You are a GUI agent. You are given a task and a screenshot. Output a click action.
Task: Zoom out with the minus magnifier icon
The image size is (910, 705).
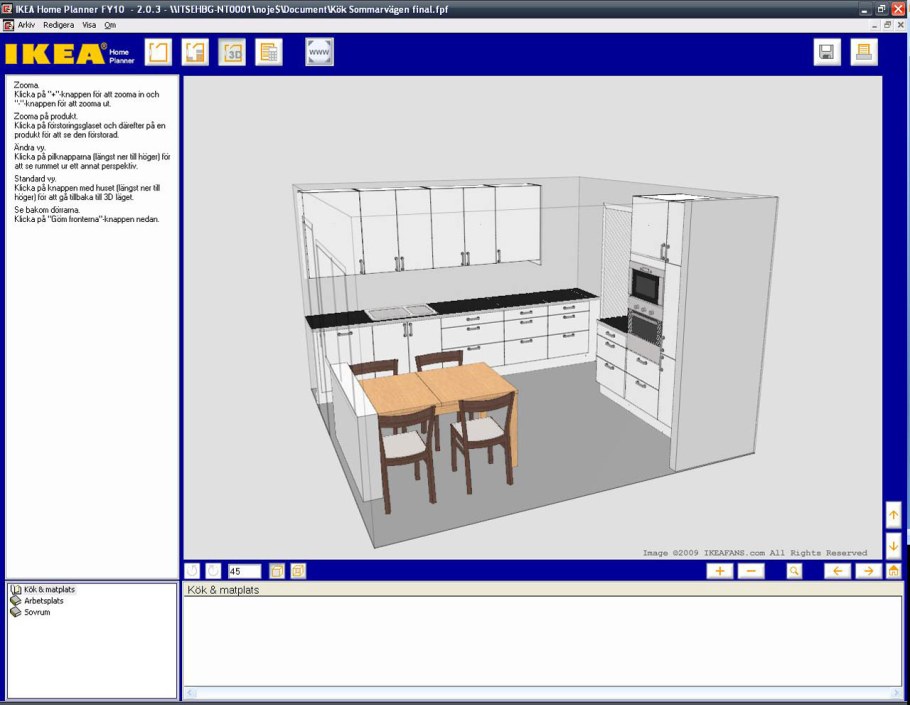point(752,570)
